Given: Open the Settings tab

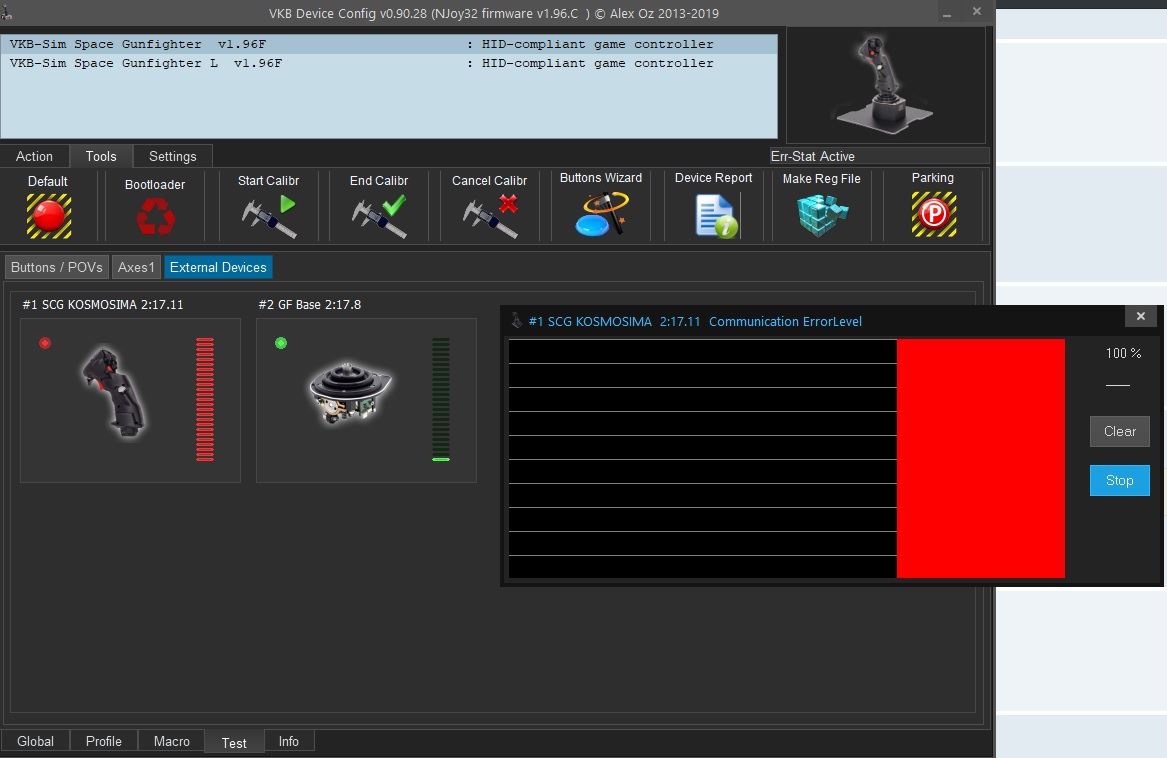Looking at the screenshot, I should tap(172, 156).
